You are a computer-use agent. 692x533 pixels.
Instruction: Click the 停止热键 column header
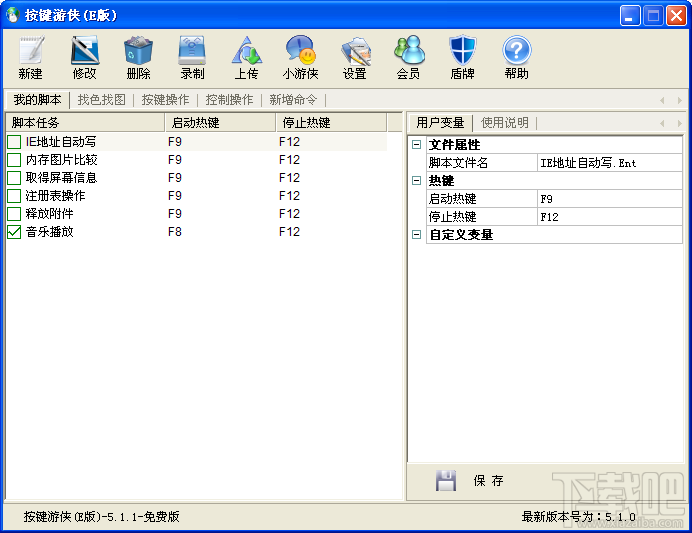[332, 123]
